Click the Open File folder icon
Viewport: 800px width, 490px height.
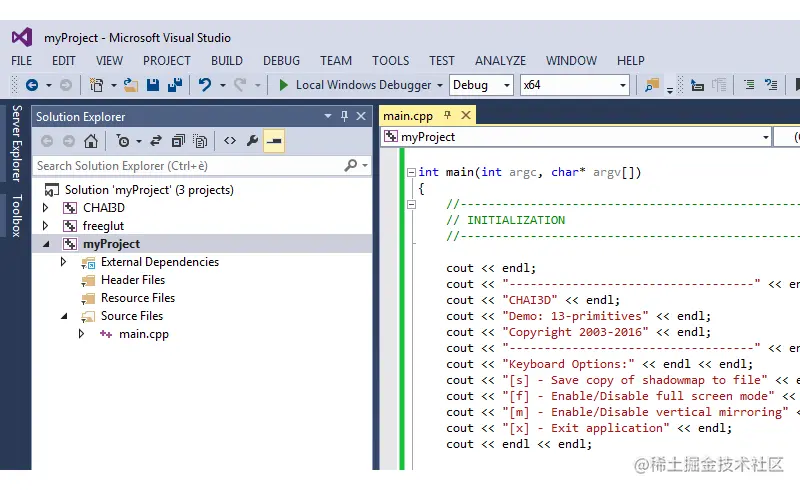[x=131, y=85]
